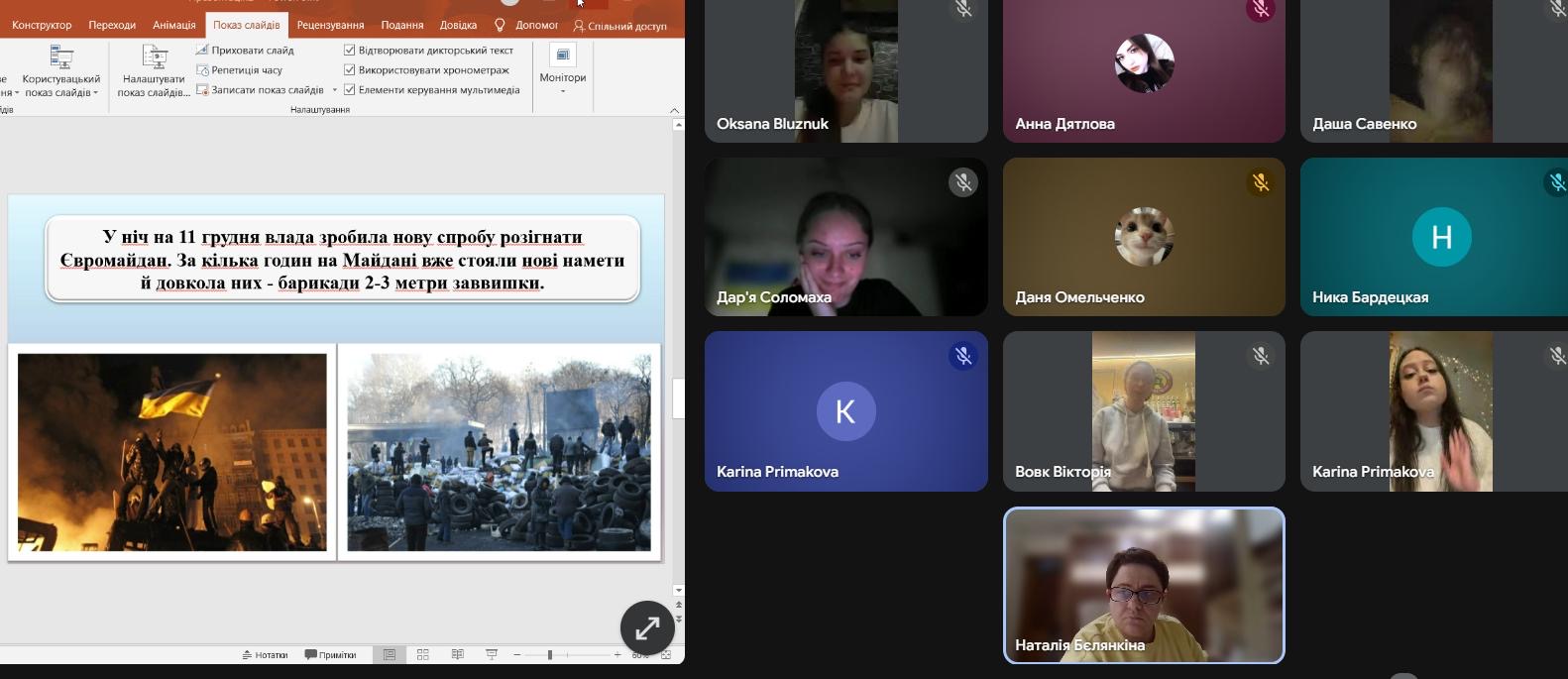The width and height of the screenshot is (1568, 679).
Task: Click the Спільний доступ button
Action: (619, 26)
